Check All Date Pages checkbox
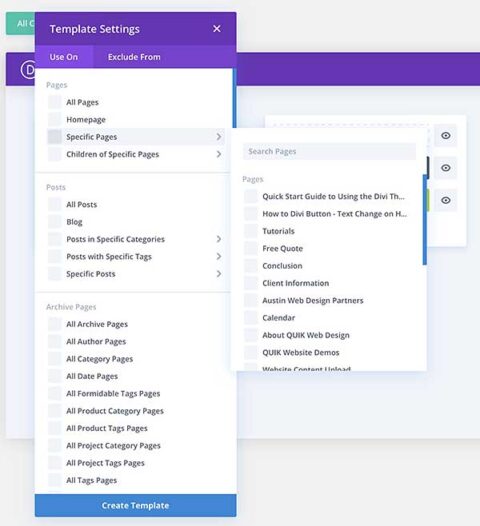480x526 pixels. tap(54, 376)
